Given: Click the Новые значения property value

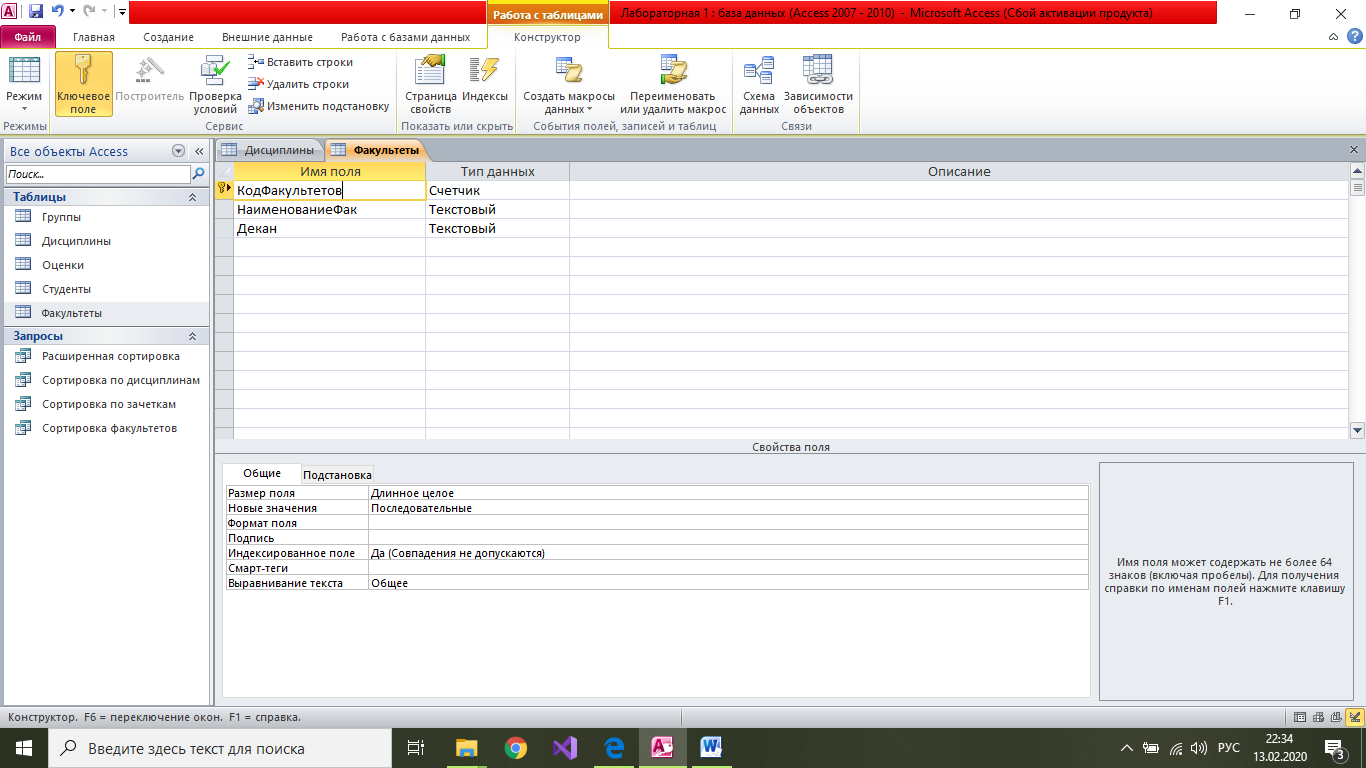Looking at the screenshot, I should click(x=728, y=508).
